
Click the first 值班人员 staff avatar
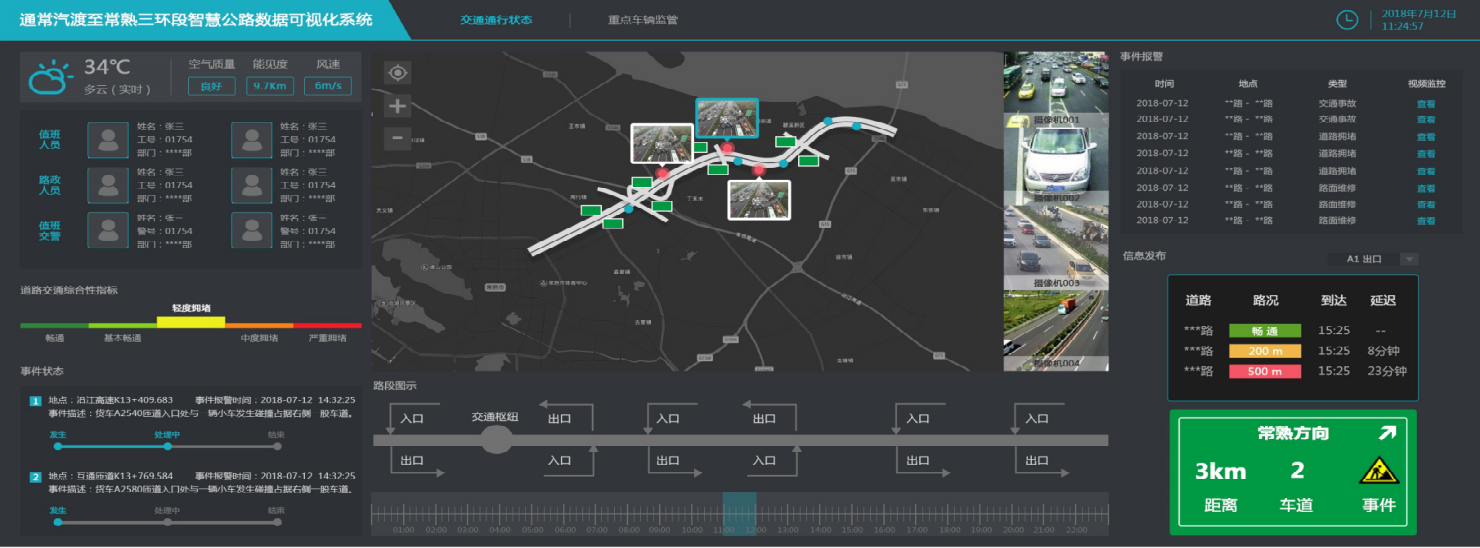tap(107, 140)
